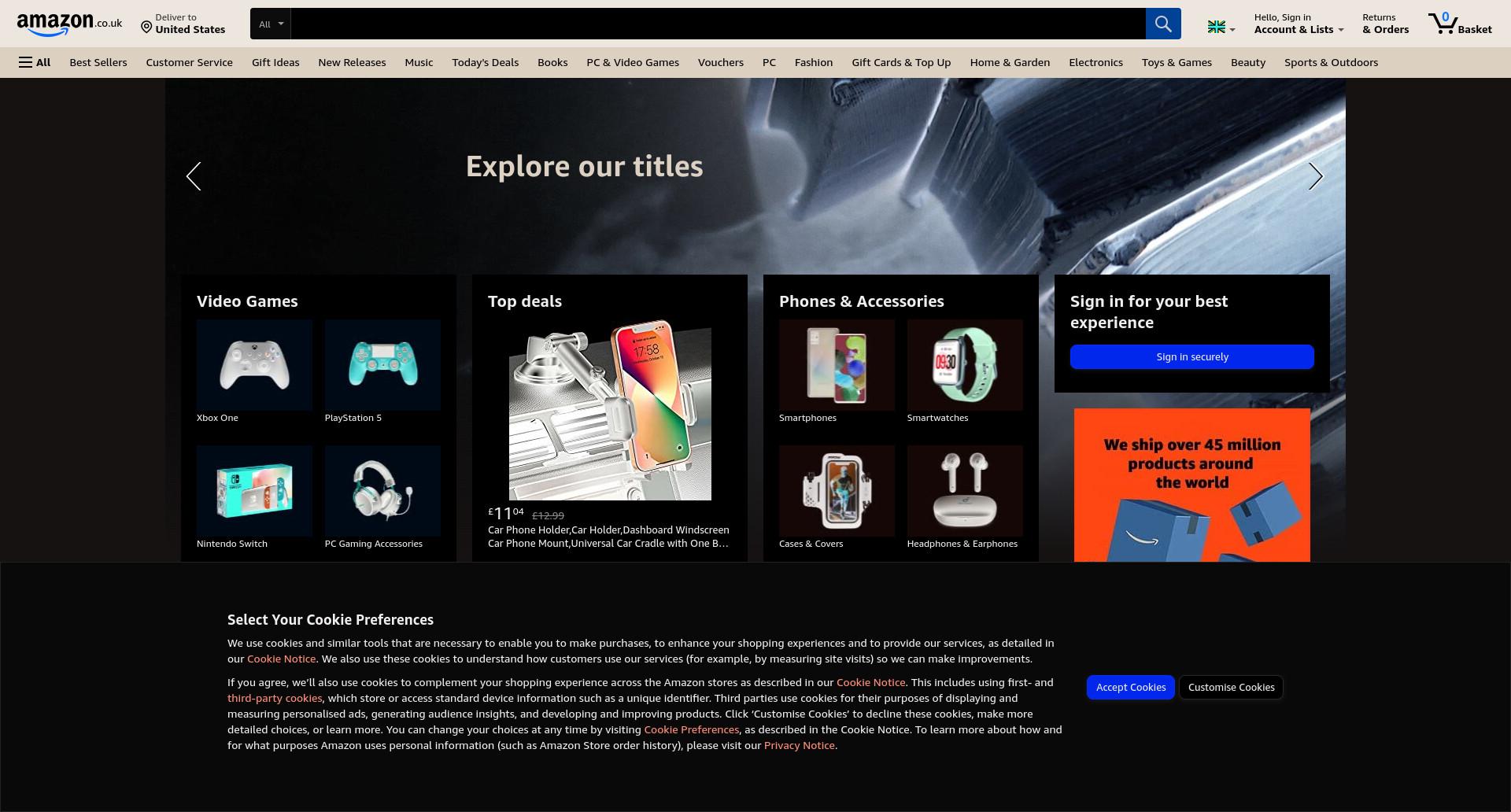Screen dimensions: 1511x812
Task: Open the basket cart icon
Action: [x=1460, y=24]
